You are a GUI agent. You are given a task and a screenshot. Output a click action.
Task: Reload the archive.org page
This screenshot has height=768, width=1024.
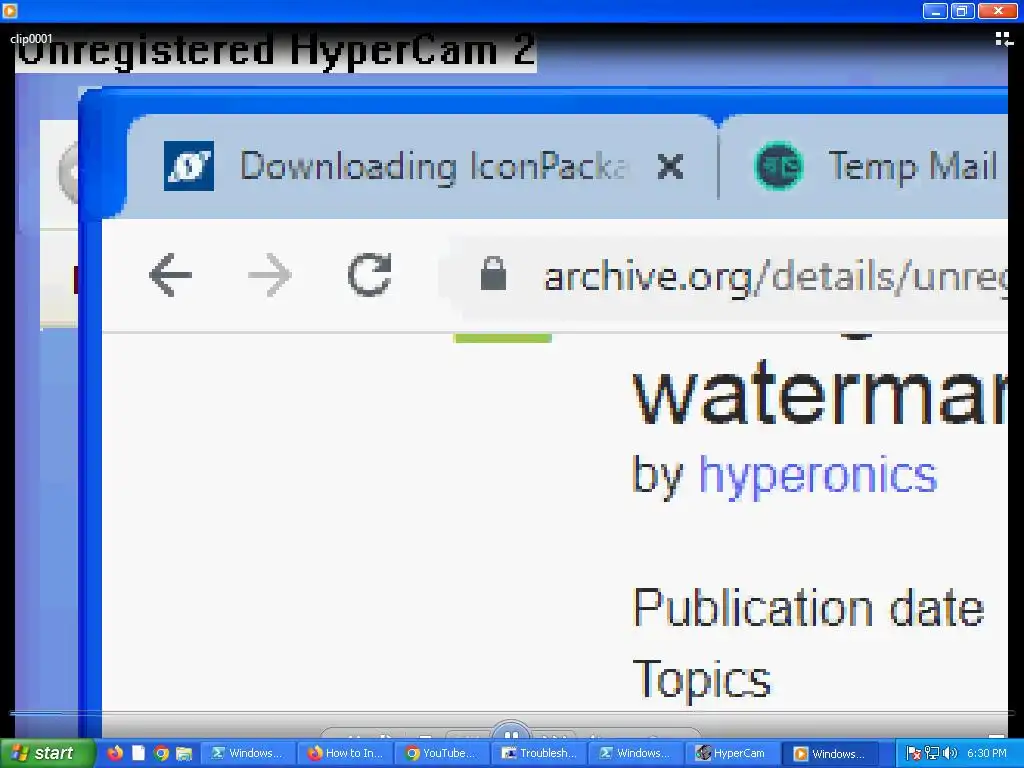370,275
